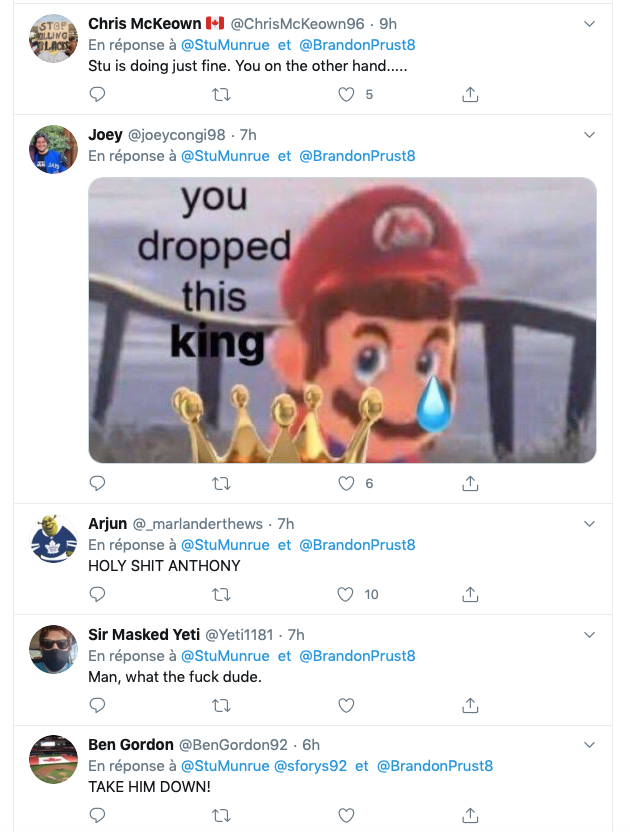Retweet Joey's Mario meme tweet
The image size is (630, 832).
click(222, 483)
